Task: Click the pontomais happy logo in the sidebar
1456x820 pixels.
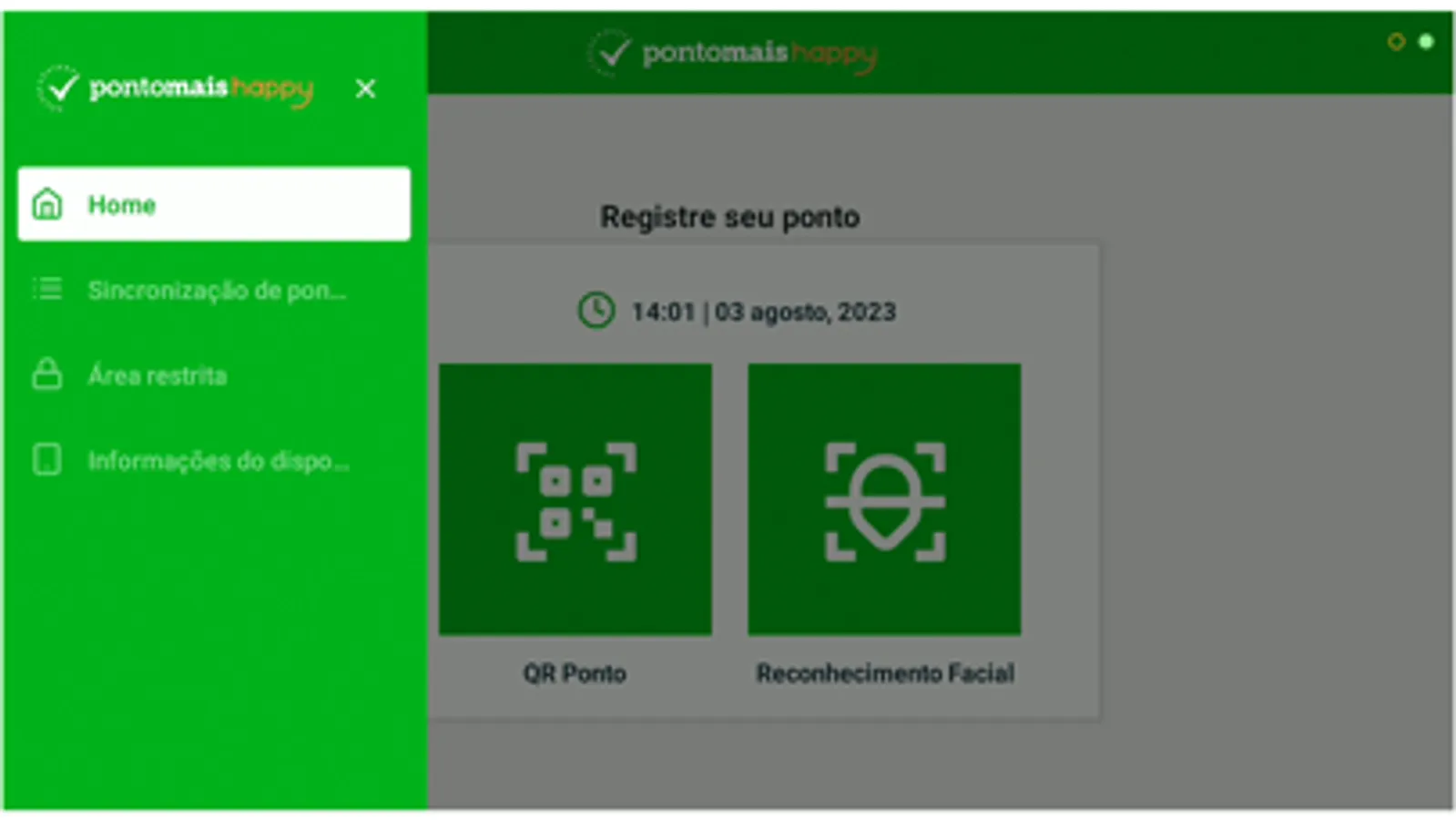Action: (x=176, y=88)
